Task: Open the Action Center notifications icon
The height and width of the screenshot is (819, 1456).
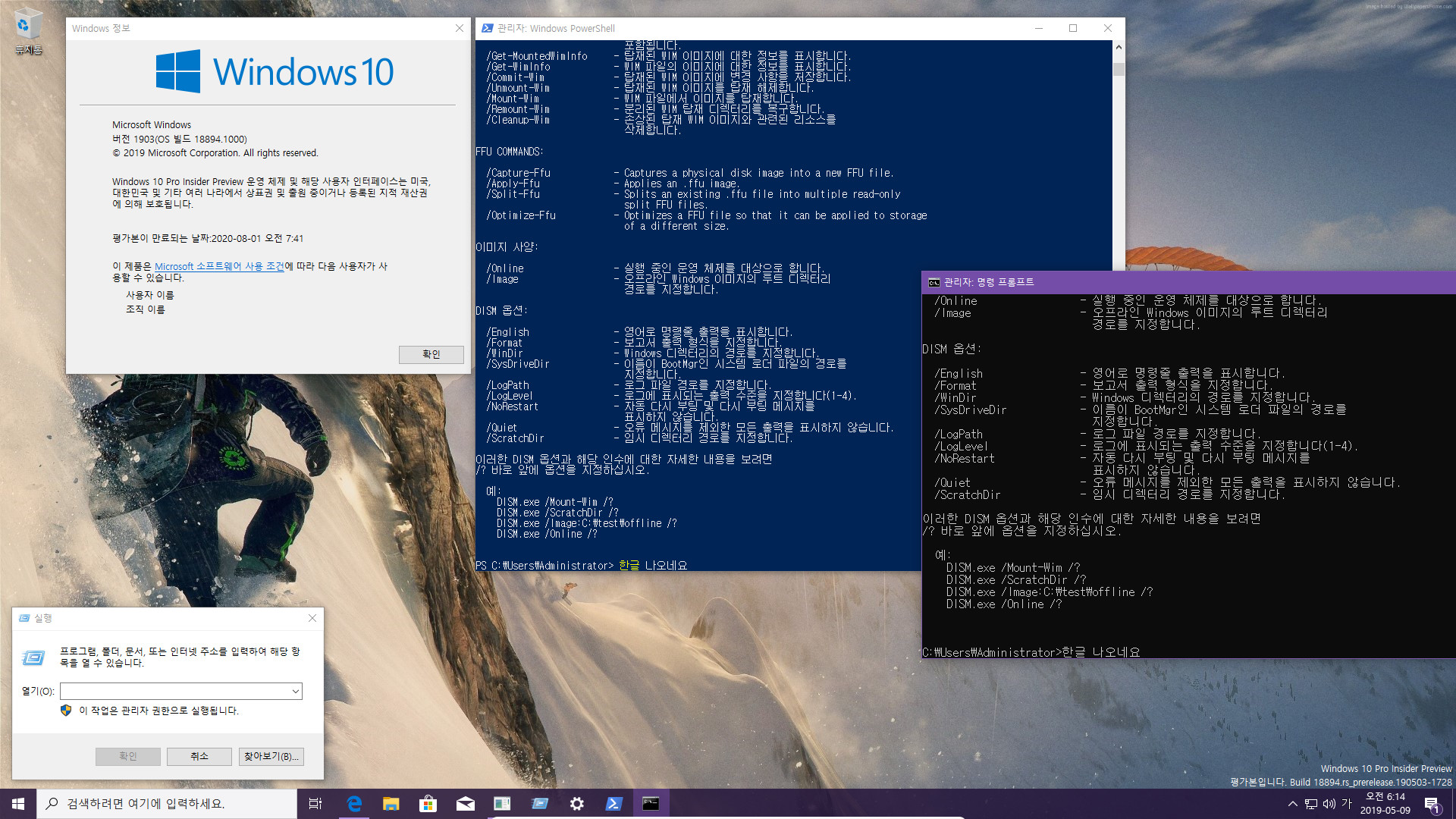Action: tap(1432, 804)
